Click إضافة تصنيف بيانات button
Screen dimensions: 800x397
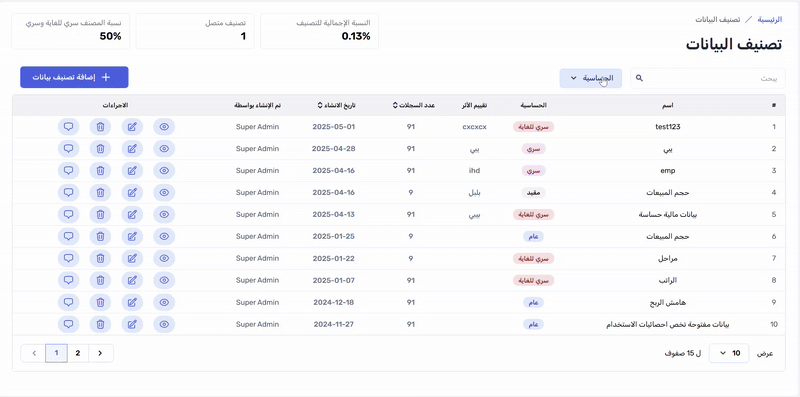(74, 77)
